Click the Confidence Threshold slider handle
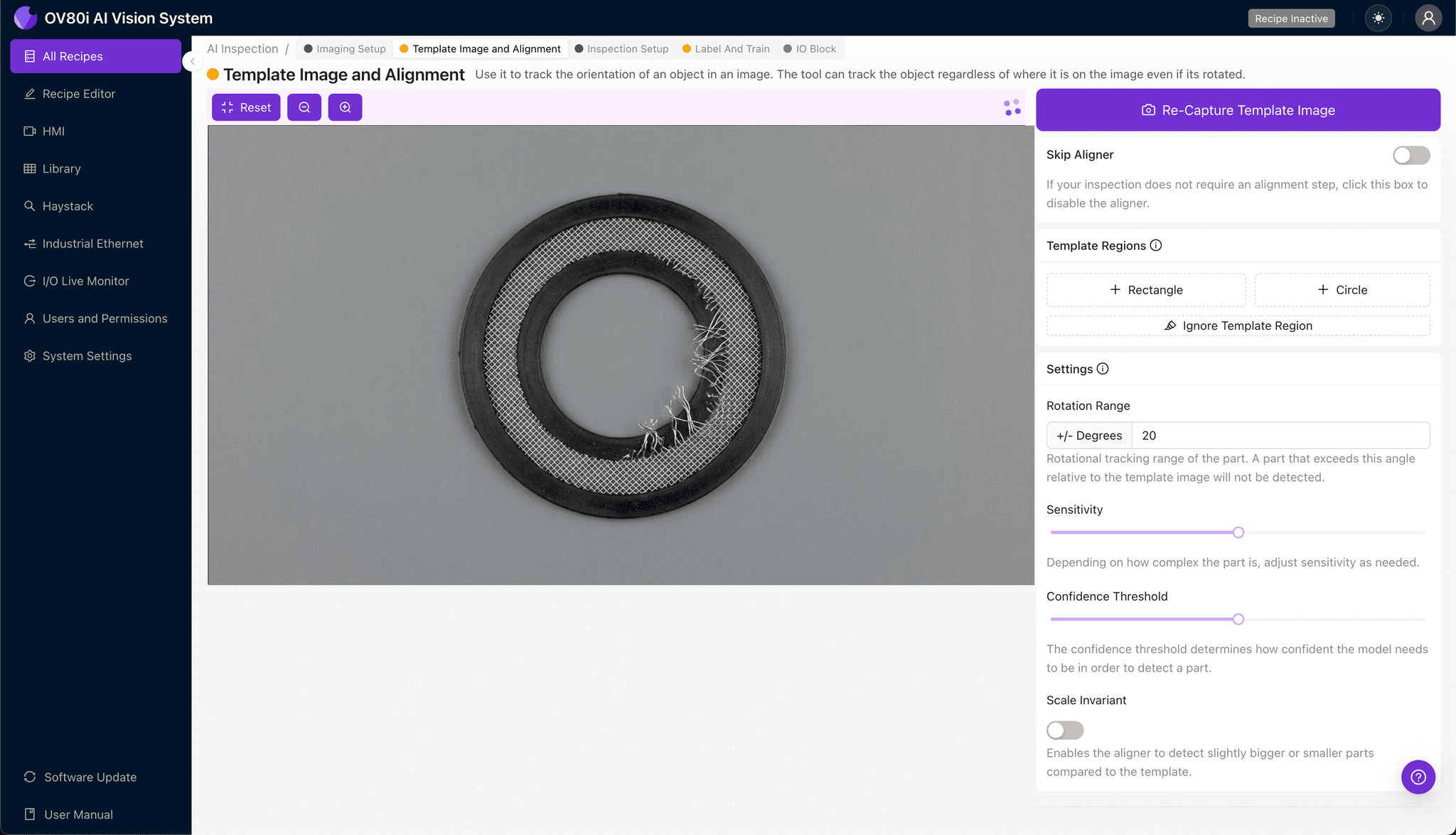The height and width of the screenshot is (835, 1456). pyautogui.click(x=1238, y=619)
